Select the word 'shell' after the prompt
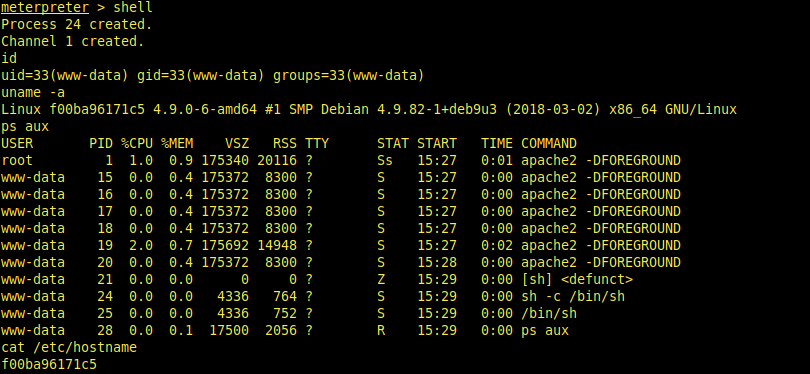Screen dimensions: 810x374 (x=133, y=7)
